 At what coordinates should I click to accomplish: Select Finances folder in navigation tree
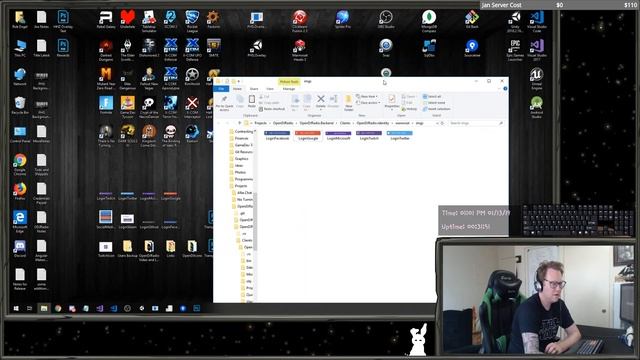tap(238, 138)
